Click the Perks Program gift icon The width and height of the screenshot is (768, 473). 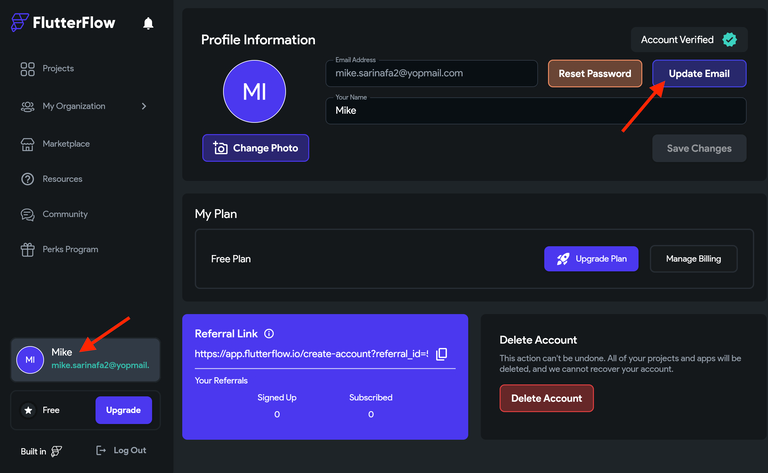point(27,250)
